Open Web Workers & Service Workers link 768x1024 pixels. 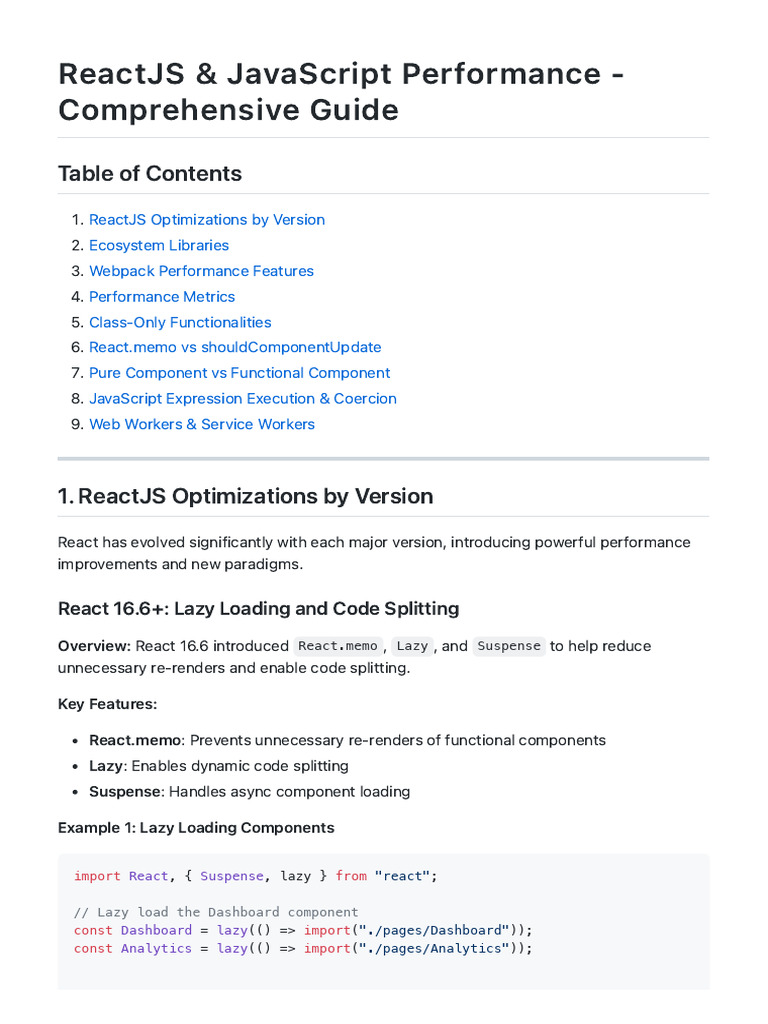[202, 424]
